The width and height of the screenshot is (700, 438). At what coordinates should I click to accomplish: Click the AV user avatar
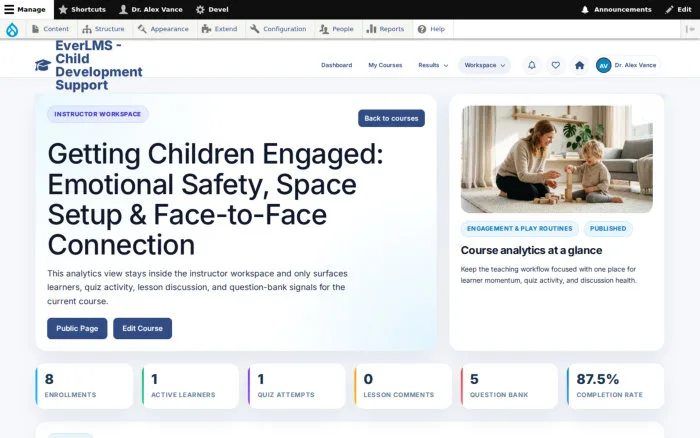click(604, 65)
